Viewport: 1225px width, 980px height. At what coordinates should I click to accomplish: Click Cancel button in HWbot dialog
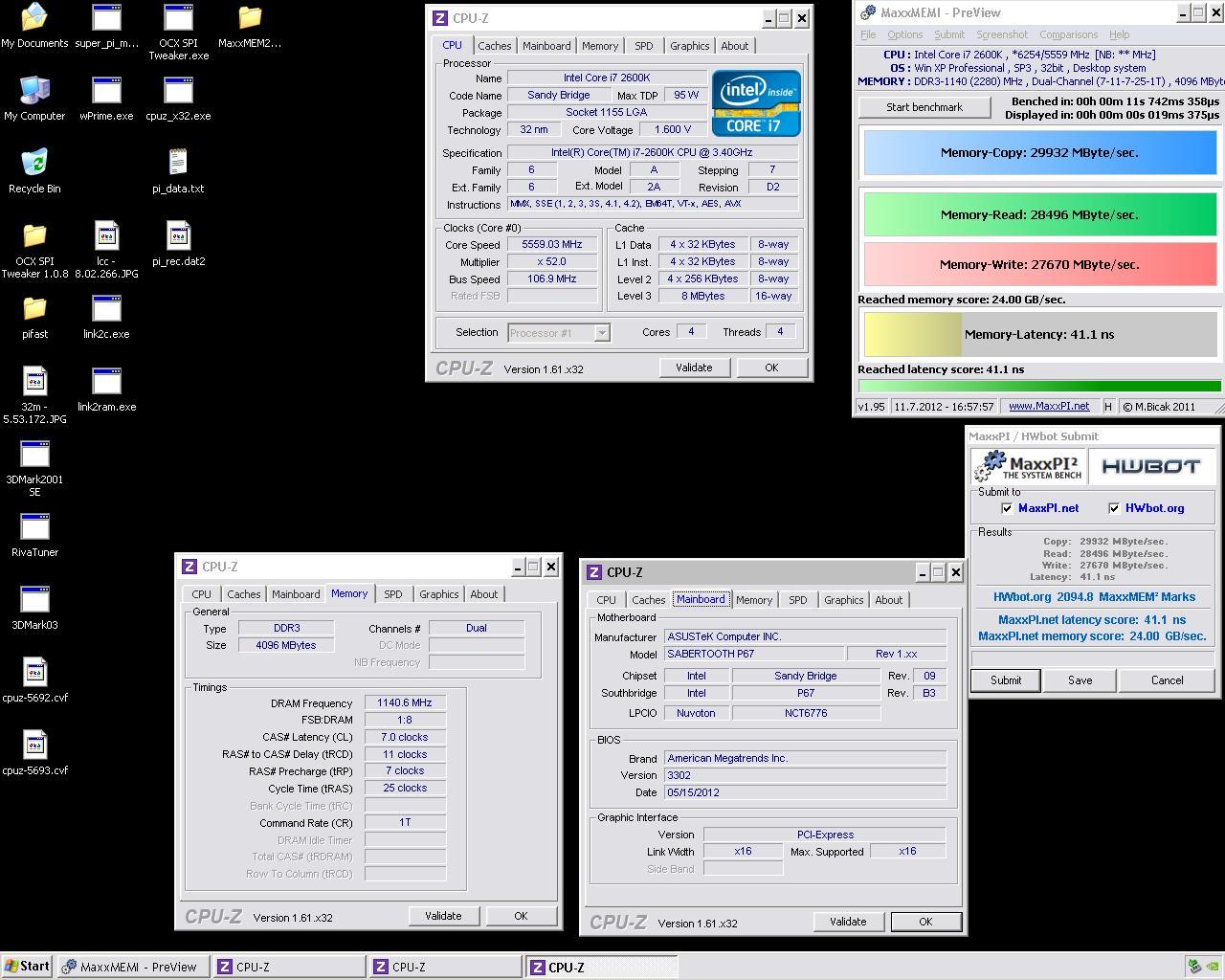pyautogui.click(x=1167, y=680)
